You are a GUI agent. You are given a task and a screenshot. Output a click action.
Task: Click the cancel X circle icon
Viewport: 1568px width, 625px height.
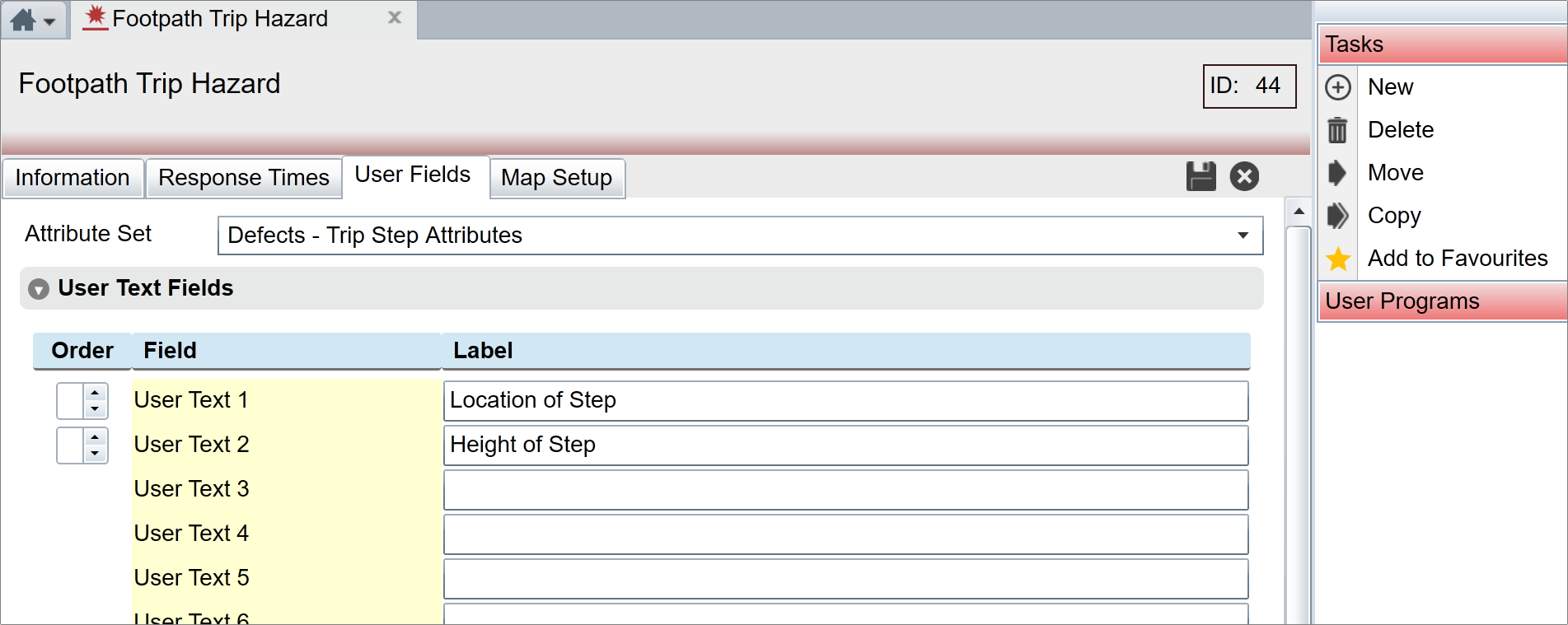click(x=1244, y=176)
